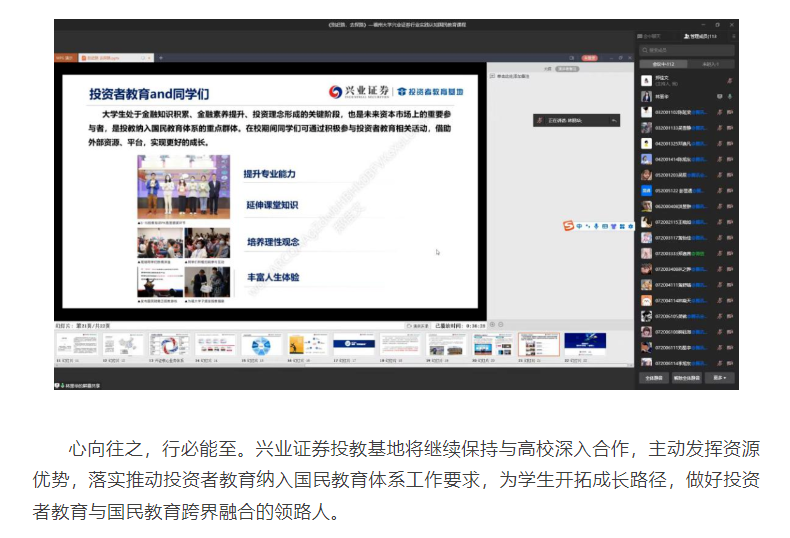Click the Unmute All button
790x538 pixels.
coord(686,378)
